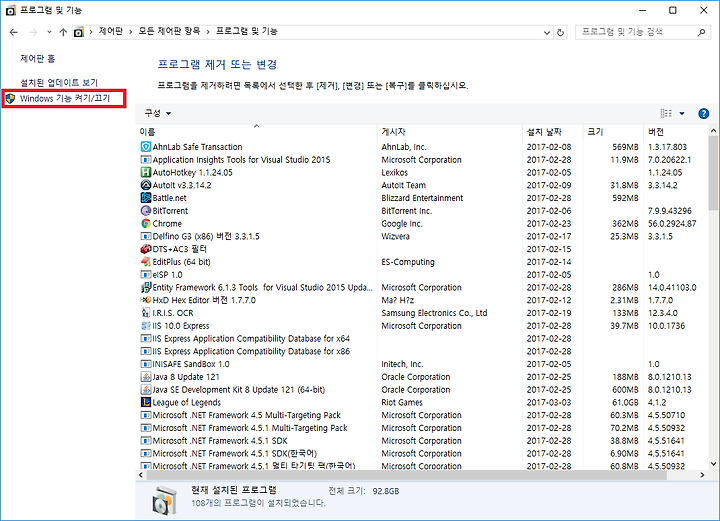Expand the chevron after 제어판 breadcrumb

pyautogui.click(x=131, y=32)
